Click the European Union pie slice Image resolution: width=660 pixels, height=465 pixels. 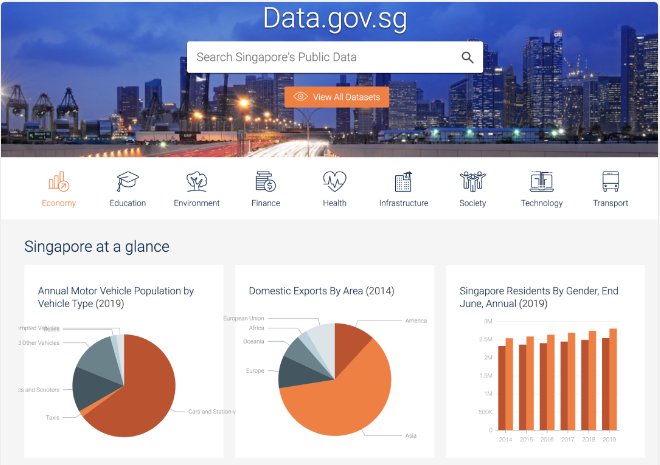pyautogui.click(x=323, y=339)
